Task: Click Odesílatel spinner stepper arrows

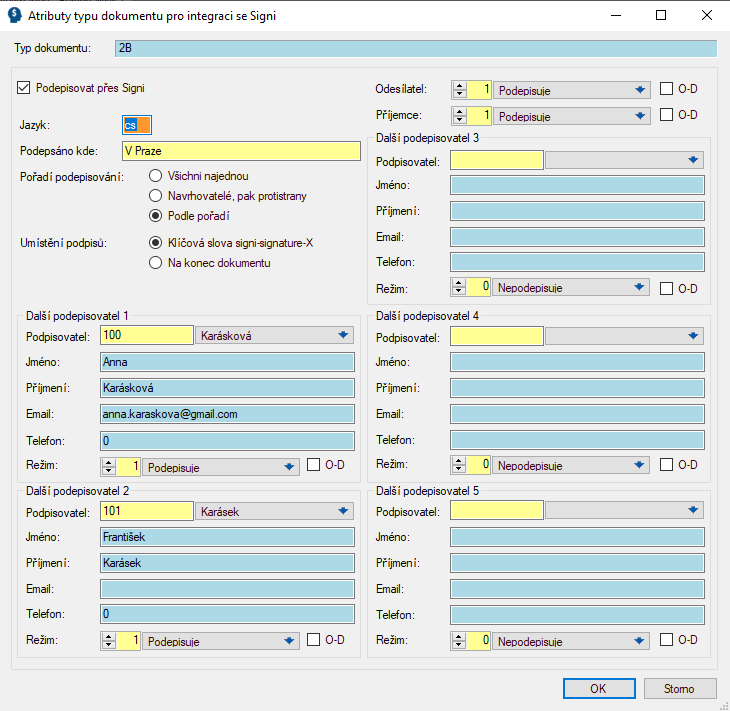Action: (460, 90)
